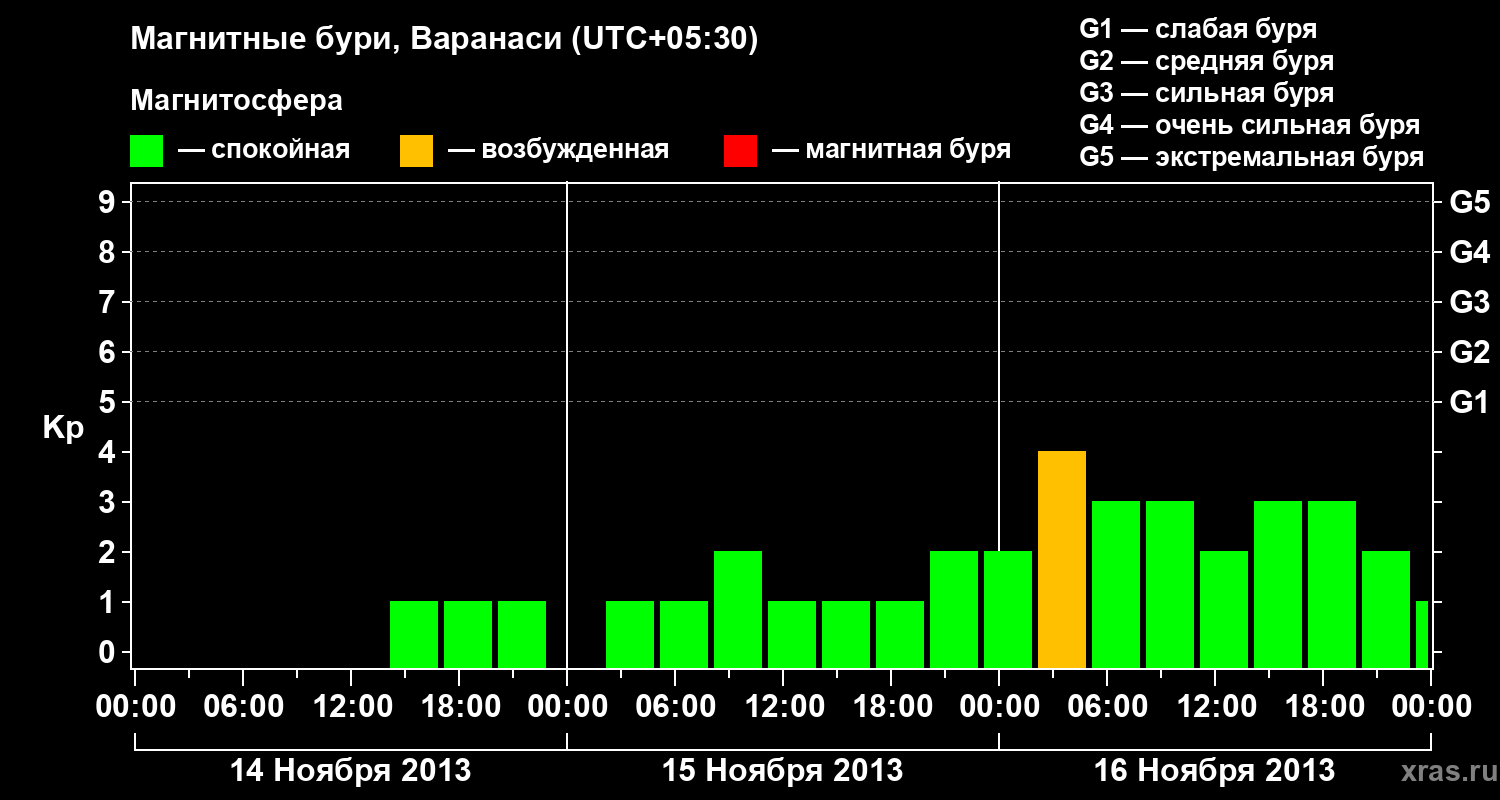Select the last full green bar on 14 November
This screenshot has height=800, width=1500.
click(x=522, y=635)
